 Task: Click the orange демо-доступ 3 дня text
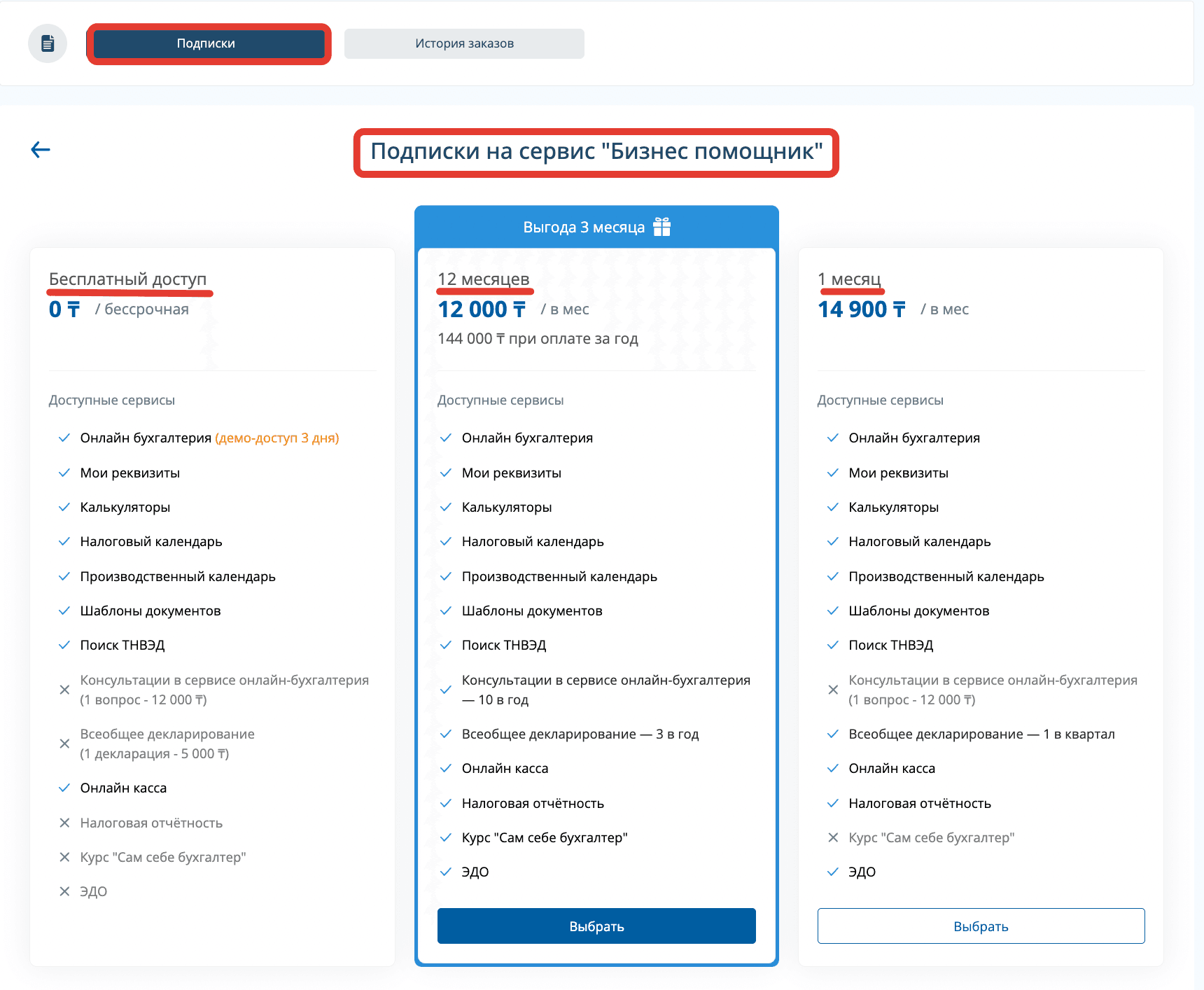pyautogui.click(x=277, y=438)
